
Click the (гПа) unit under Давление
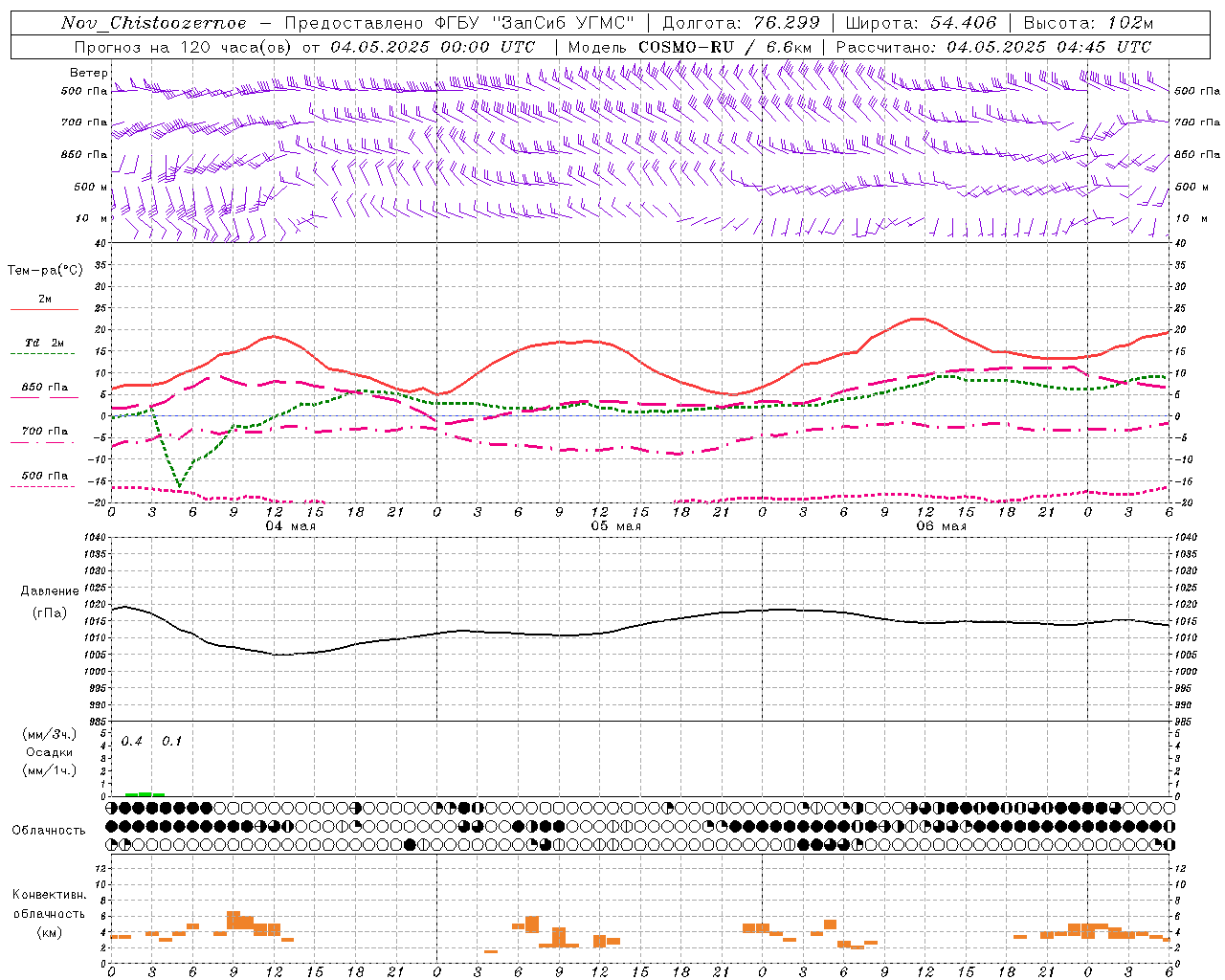click(x=50, y=612)
